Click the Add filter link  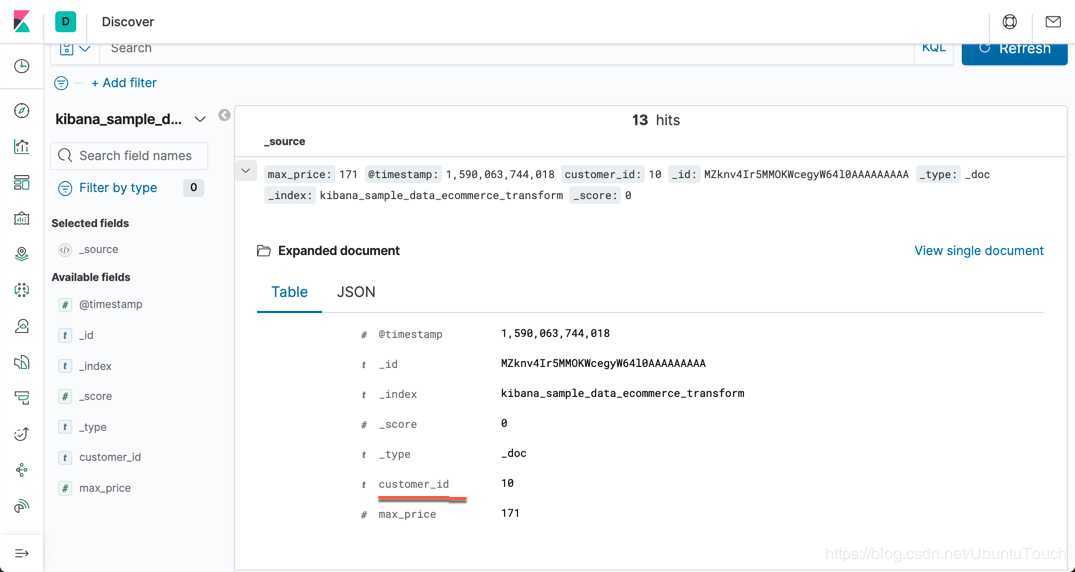[124, 83]
